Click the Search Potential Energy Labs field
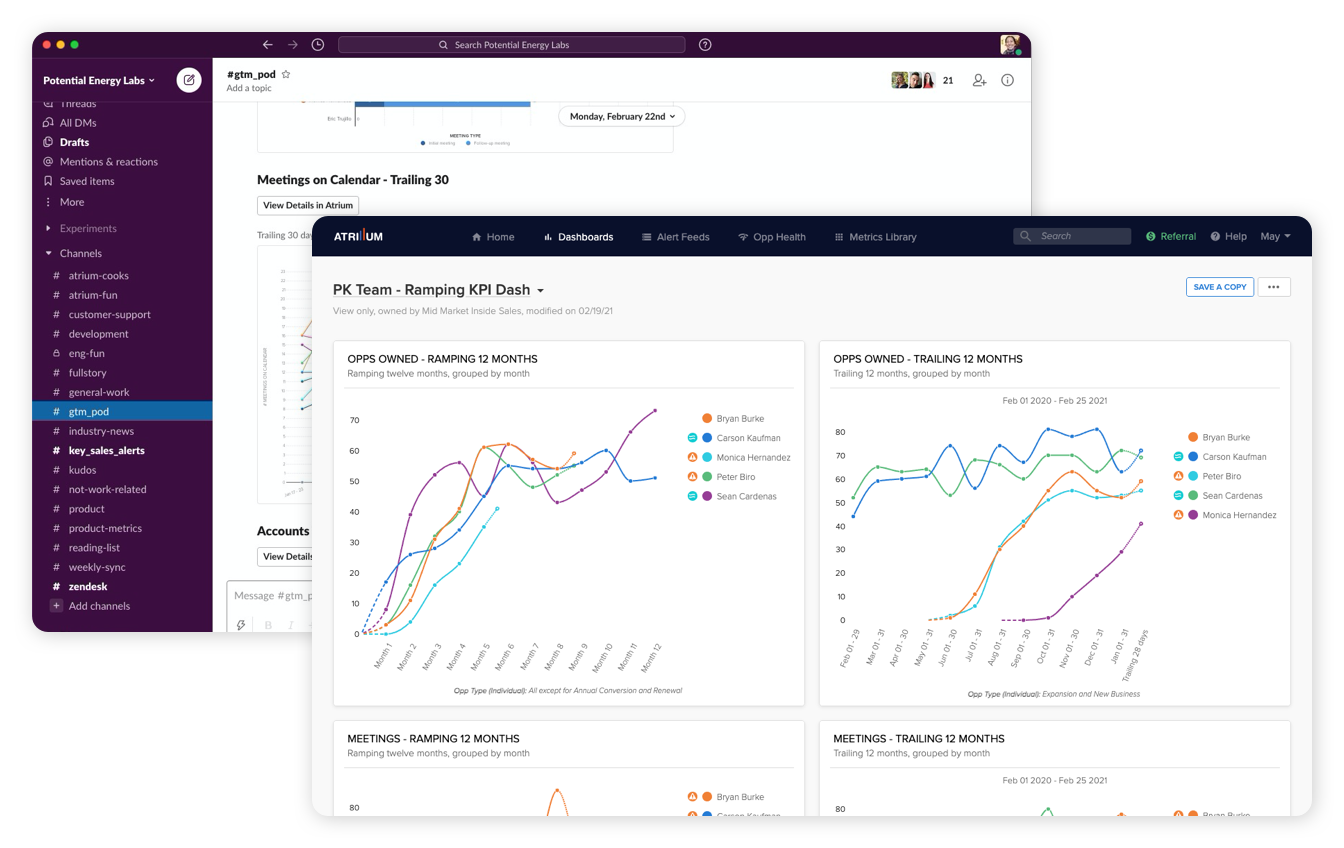The height and width of the screenshot is (848, 1344). (511, 44)
